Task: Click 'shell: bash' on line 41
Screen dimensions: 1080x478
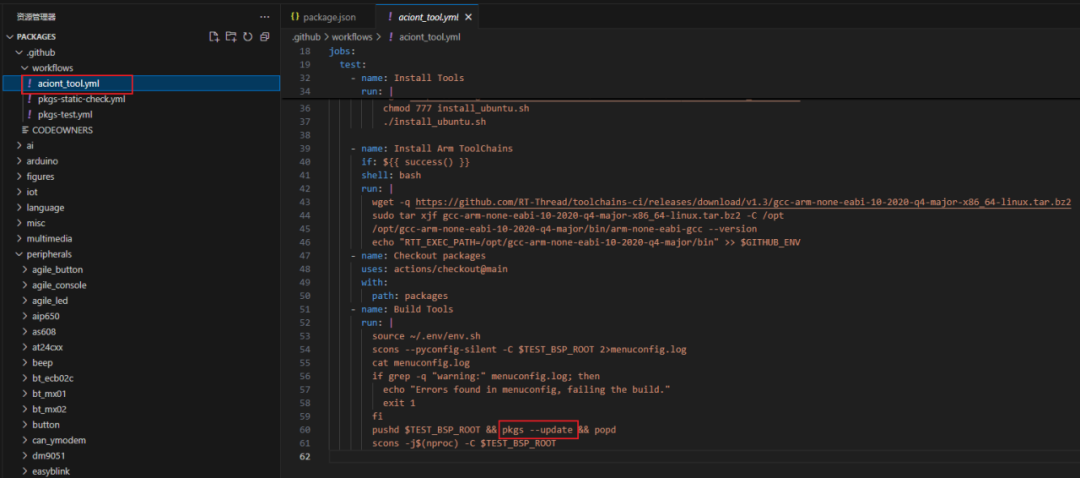Action: point(391,175)
